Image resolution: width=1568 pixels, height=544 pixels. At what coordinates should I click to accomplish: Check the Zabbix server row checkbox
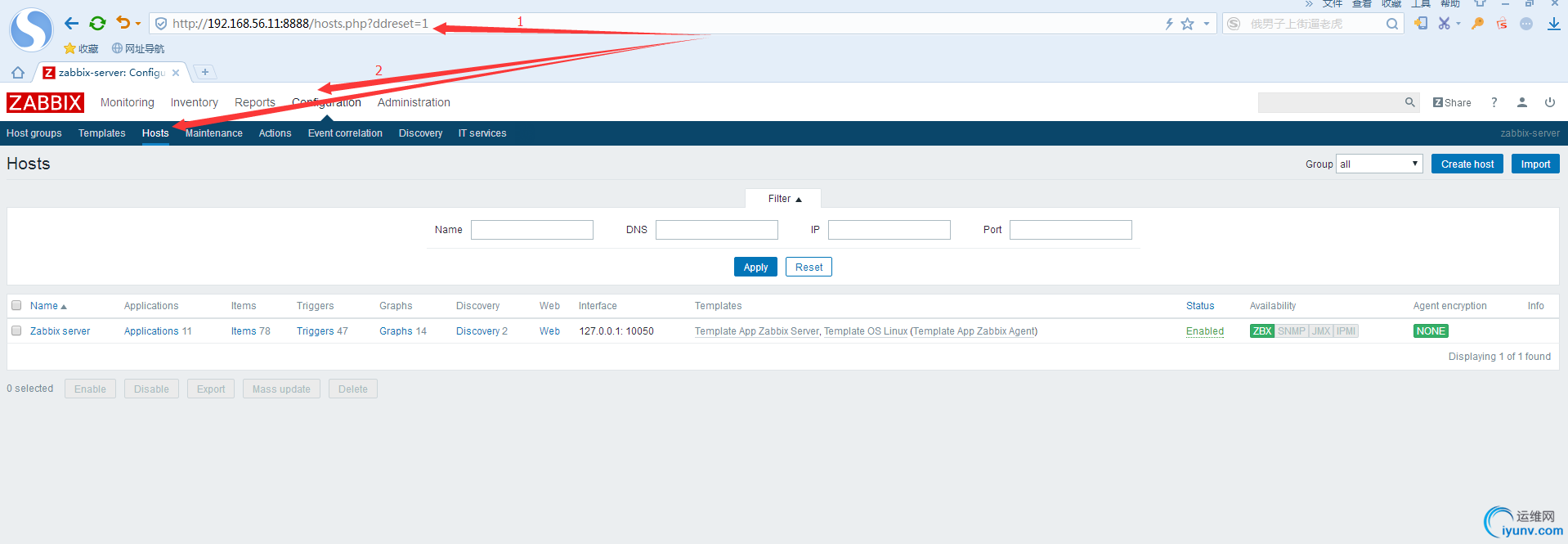pyautogui.click(x=16, y=330)
